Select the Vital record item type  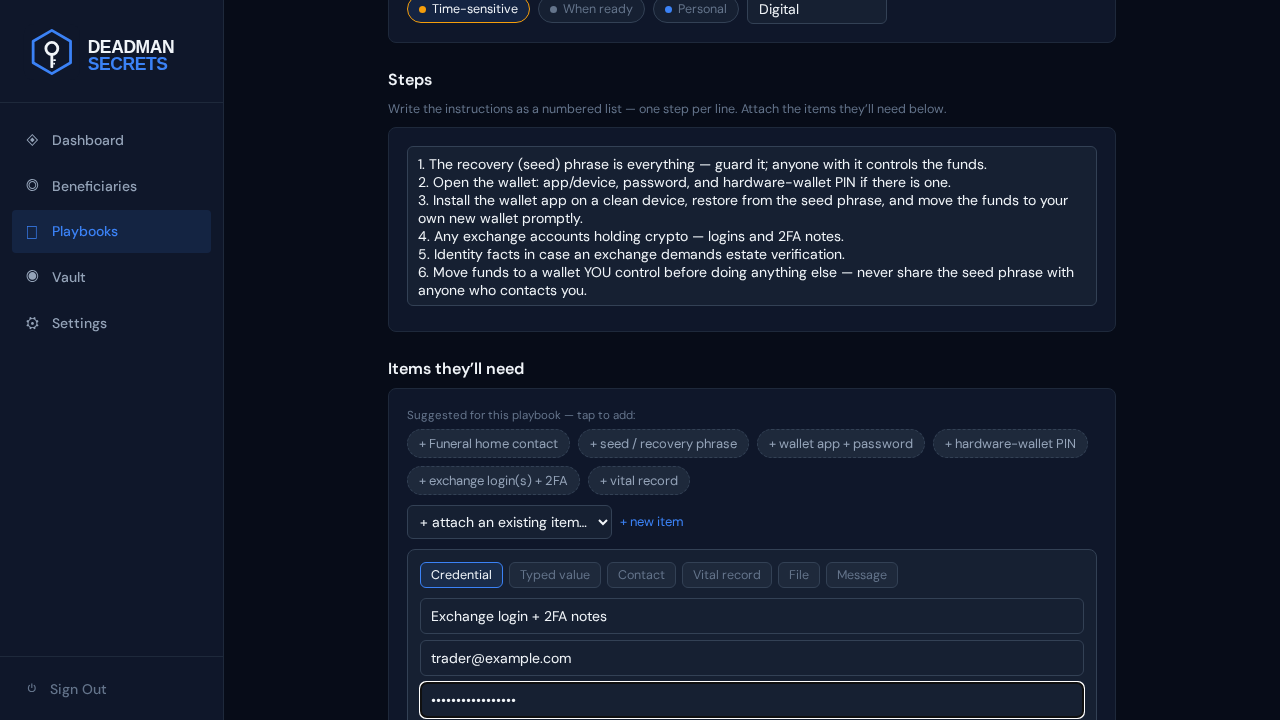click(727, 575)
